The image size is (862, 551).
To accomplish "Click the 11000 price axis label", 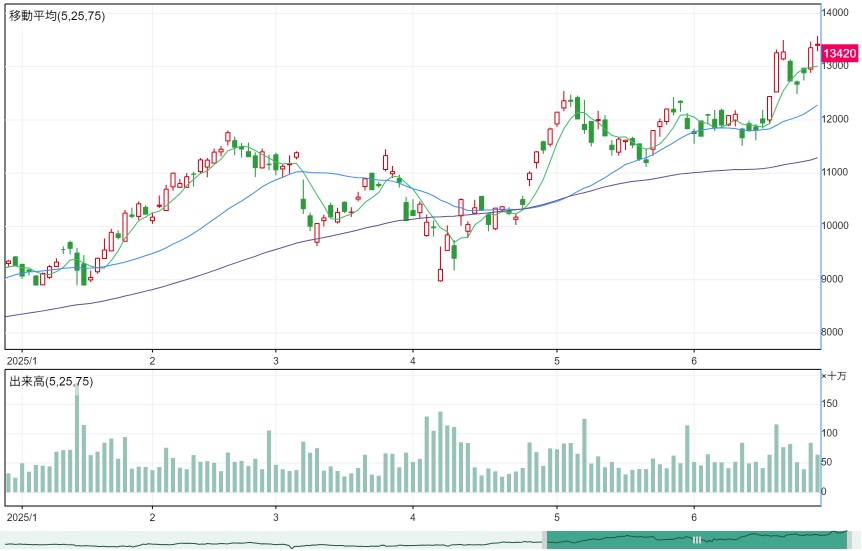I will coord(835,172).
